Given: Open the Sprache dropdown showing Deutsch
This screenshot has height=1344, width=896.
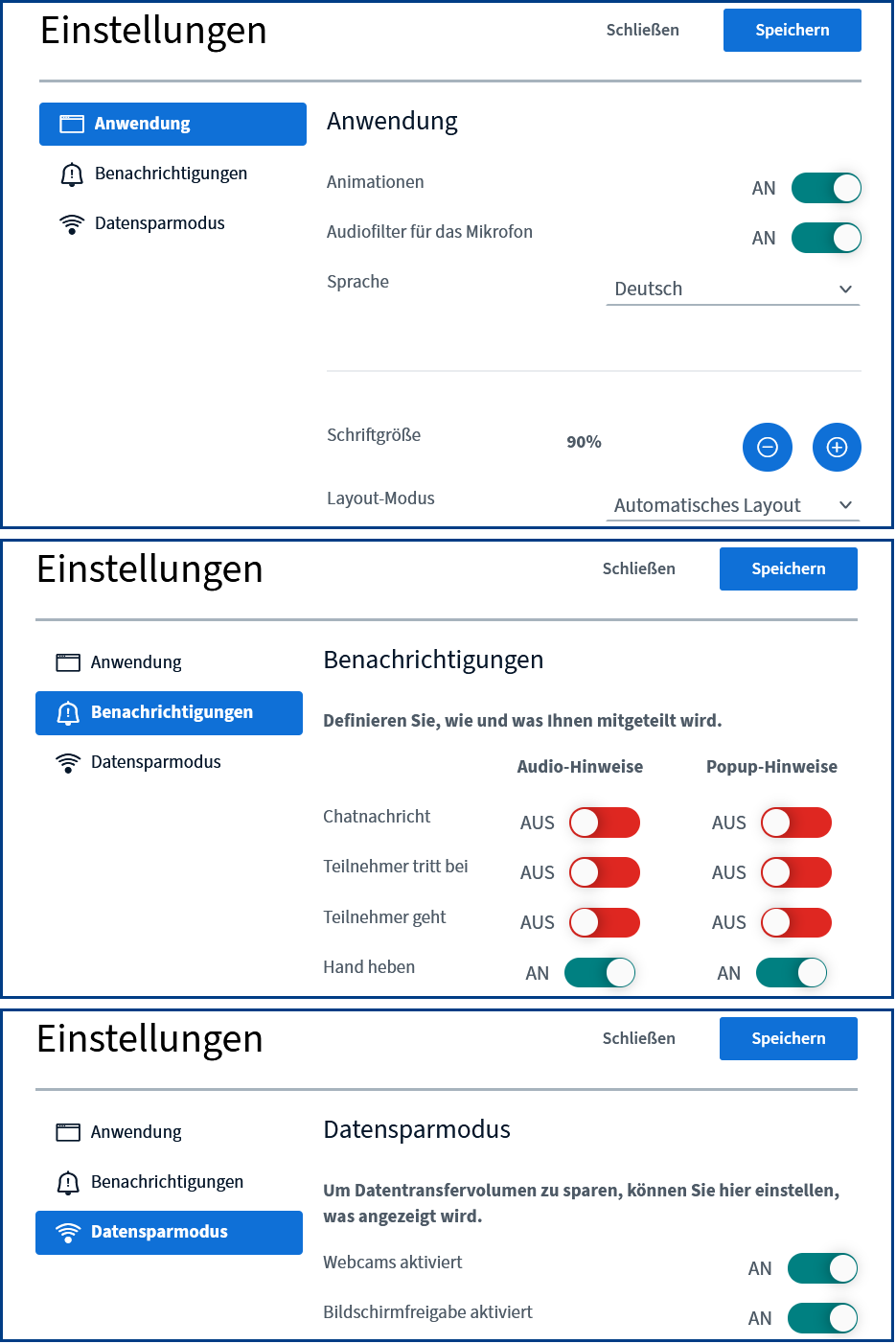Looking at the screenshot, I should coord(733,289).
